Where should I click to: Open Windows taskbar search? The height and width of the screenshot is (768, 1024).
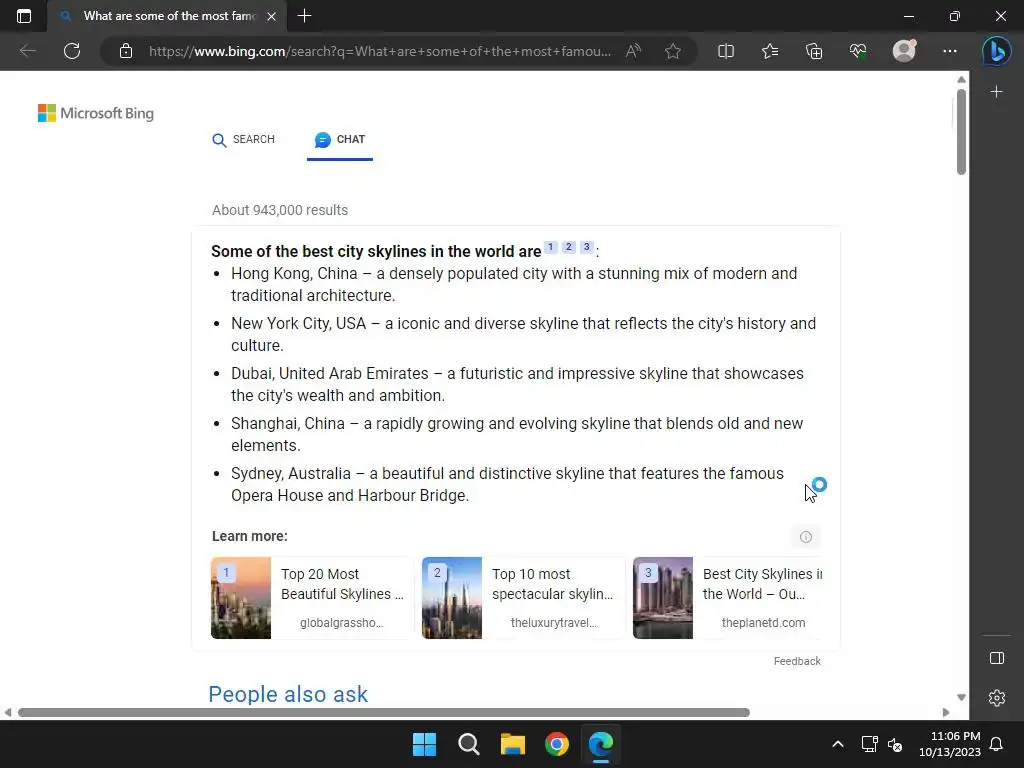(x=468, y=744)
